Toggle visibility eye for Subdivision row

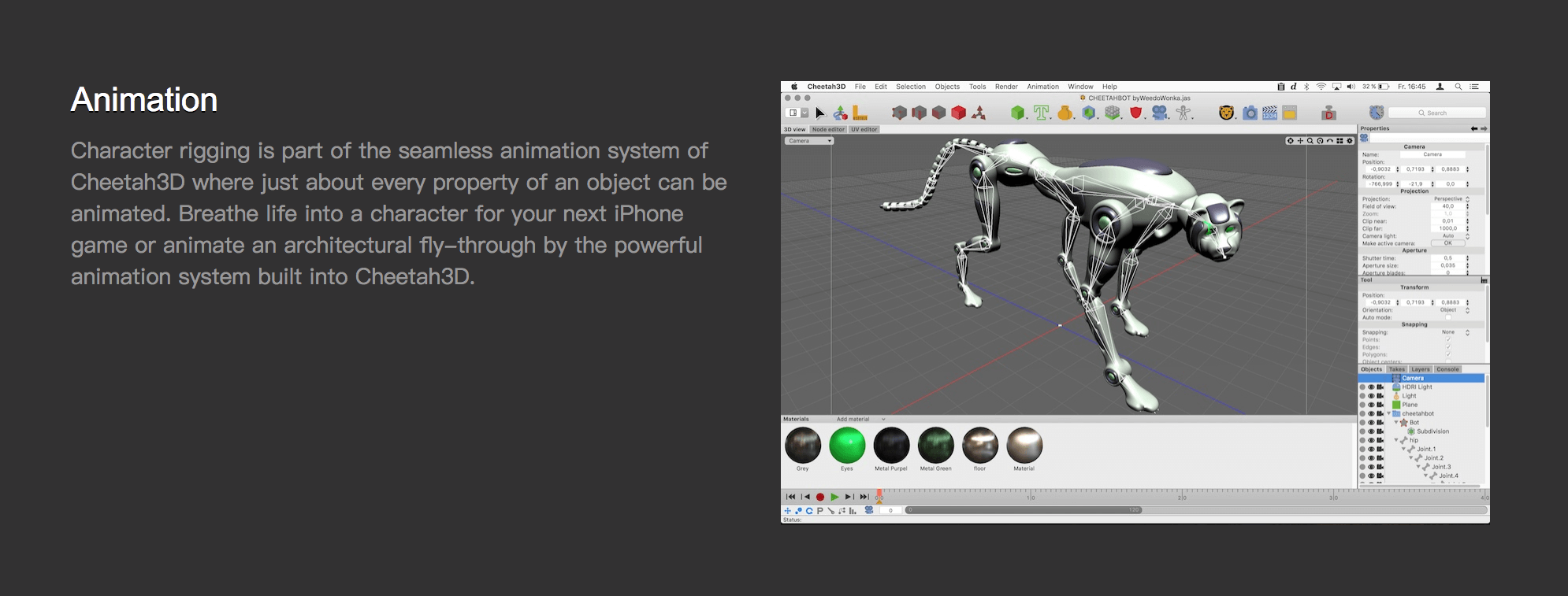coord(1371,431)
